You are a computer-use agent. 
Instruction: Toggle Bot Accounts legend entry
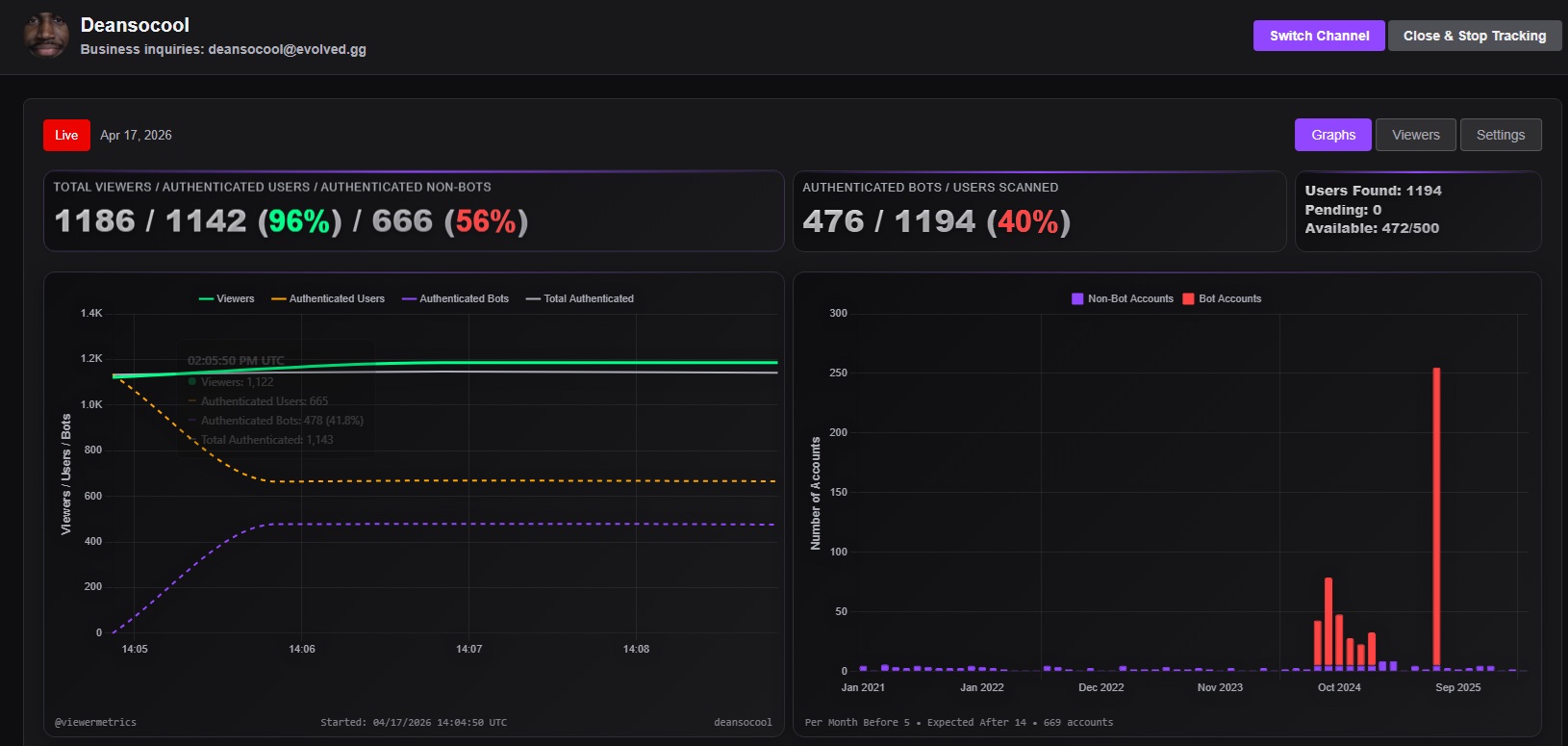coord(1222,298)
